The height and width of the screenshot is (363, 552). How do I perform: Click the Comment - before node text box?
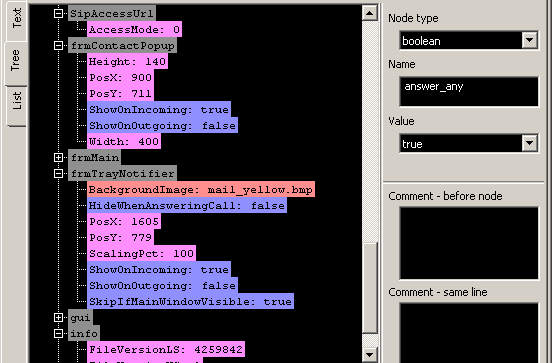click(x=469, y=243)
